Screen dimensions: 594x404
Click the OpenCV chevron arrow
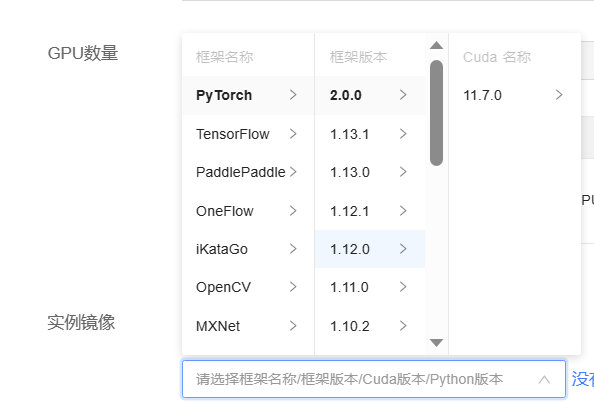[293, 287]
